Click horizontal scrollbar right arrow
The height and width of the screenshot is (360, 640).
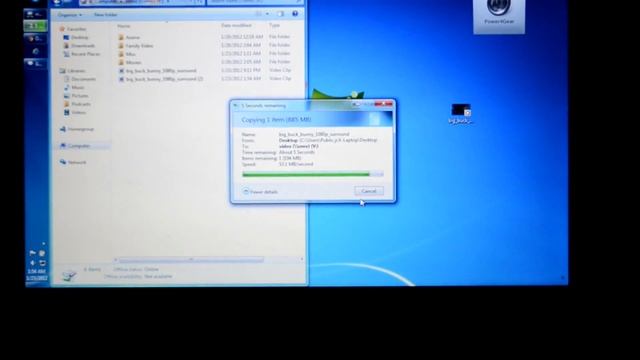point(302,259)
